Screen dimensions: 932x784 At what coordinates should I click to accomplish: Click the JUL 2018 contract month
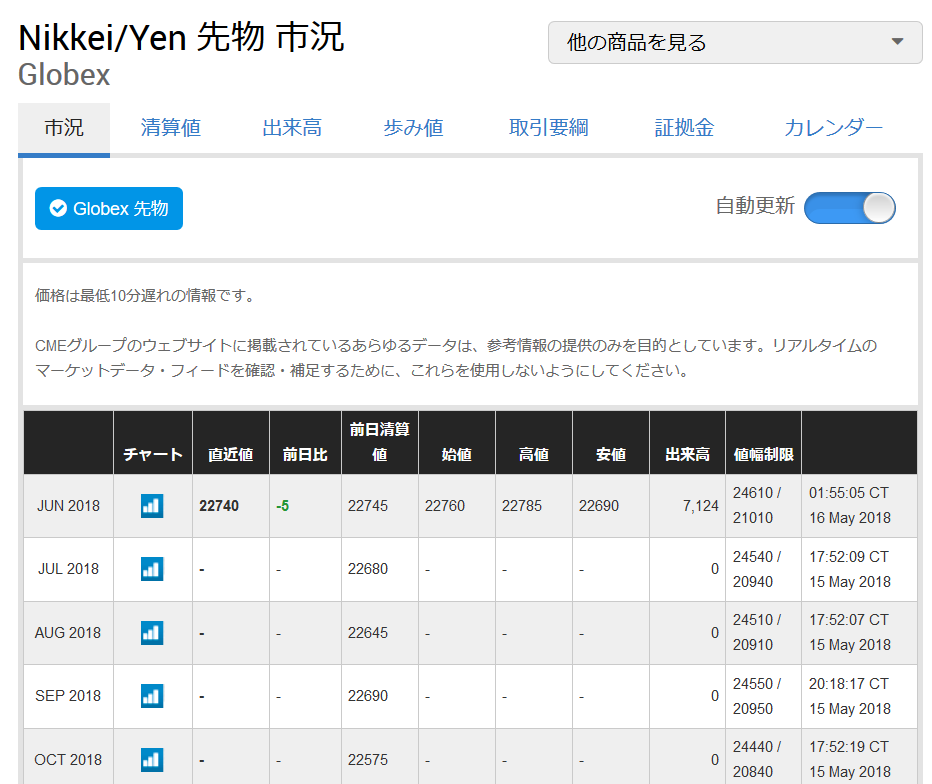tap(68, 569)
